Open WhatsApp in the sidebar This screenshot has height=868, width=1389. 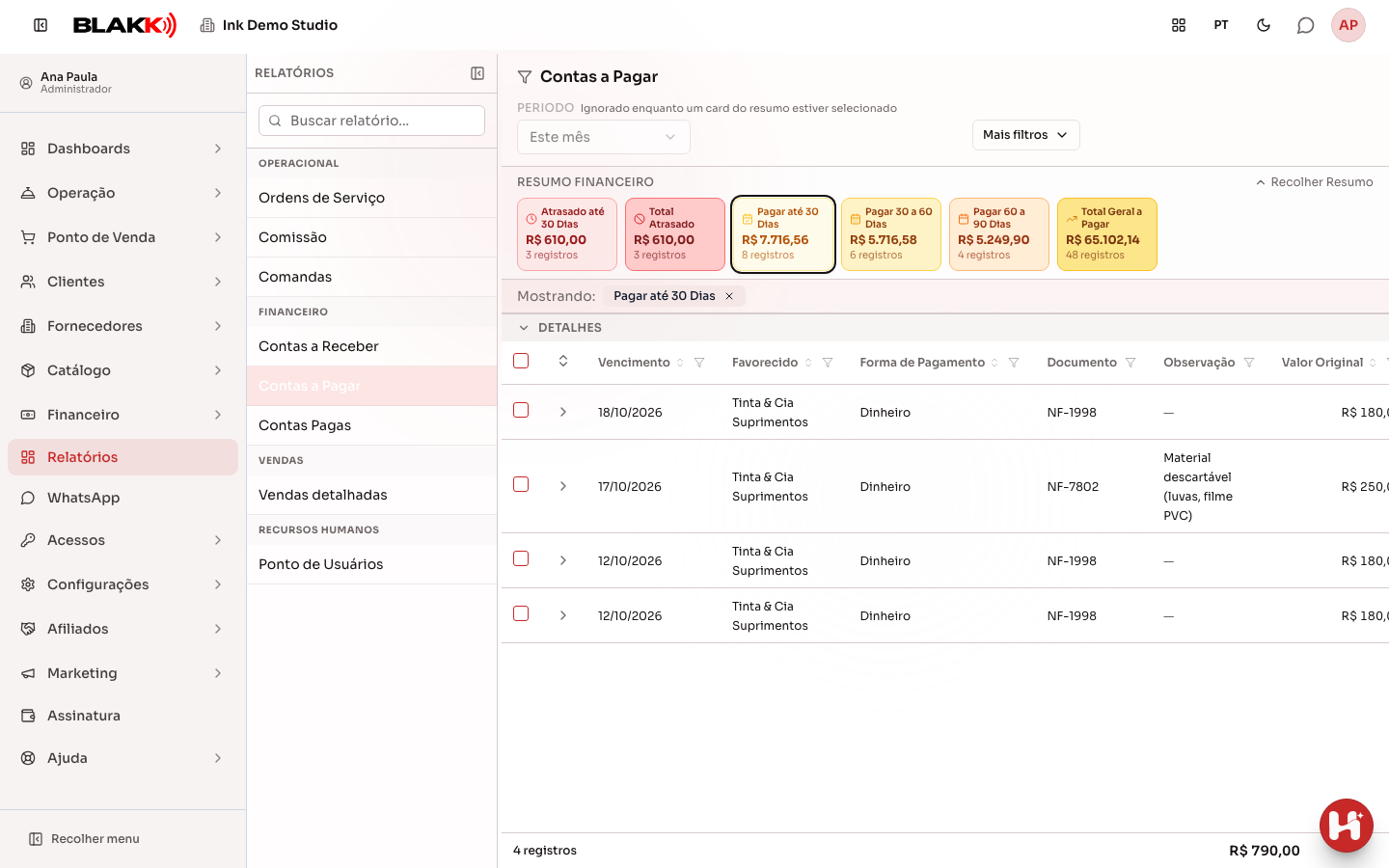point(123,498)
